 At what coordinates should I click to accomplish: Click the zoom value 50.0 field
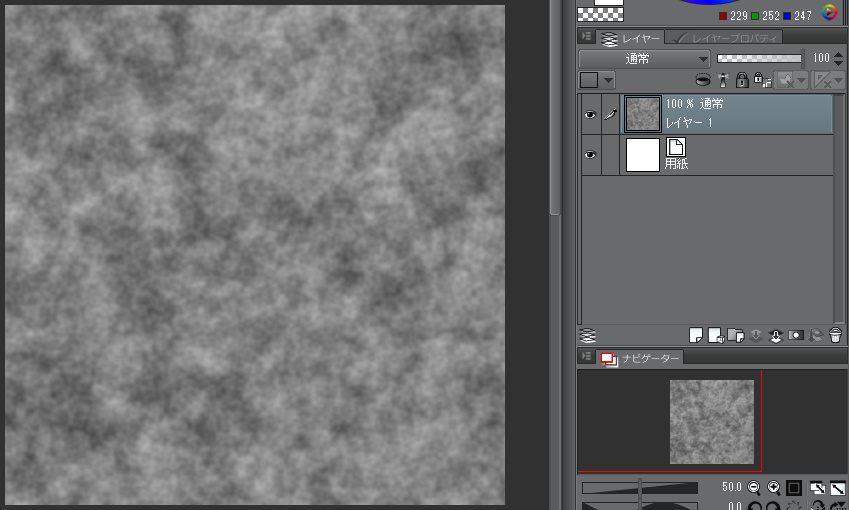click(x=731, y=487)
